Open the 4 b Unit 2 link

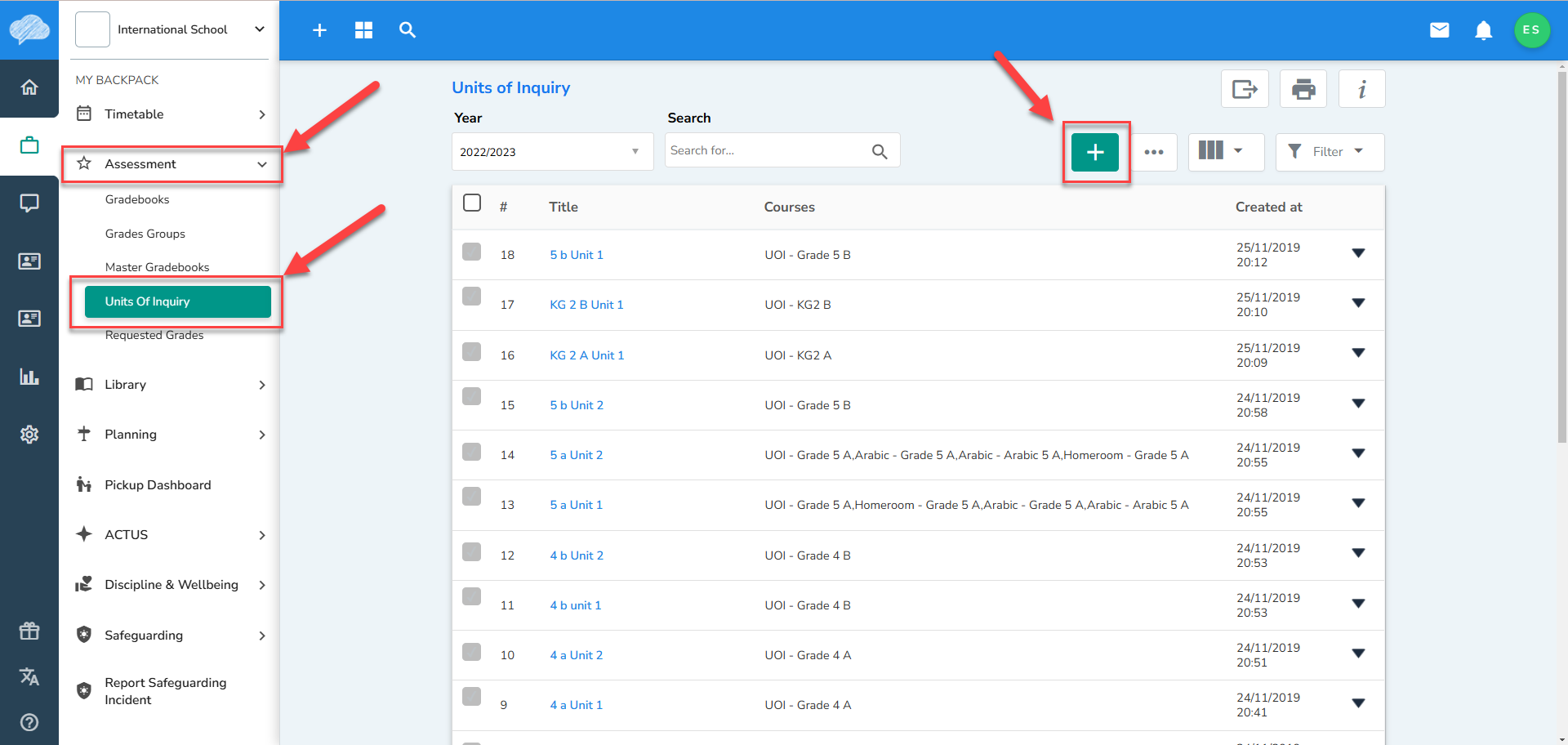click(577, 555)
